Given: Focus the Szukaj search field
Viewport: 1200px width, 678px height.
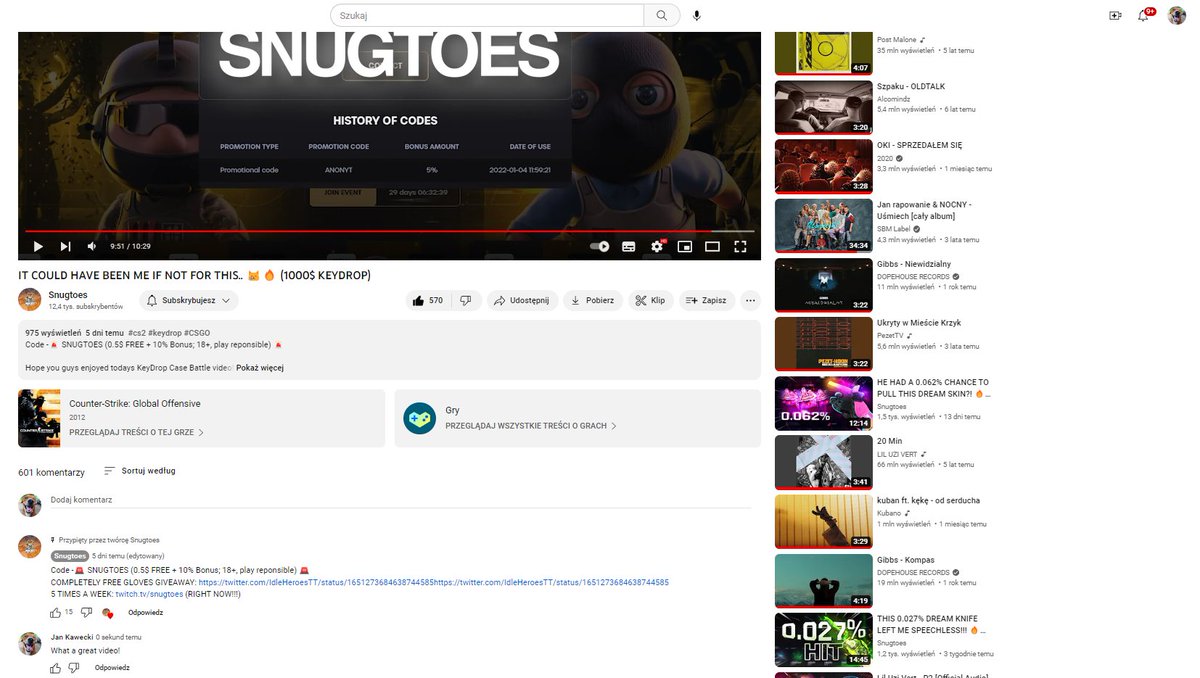Looking at the screenshot, I should [x=487, y=15].
